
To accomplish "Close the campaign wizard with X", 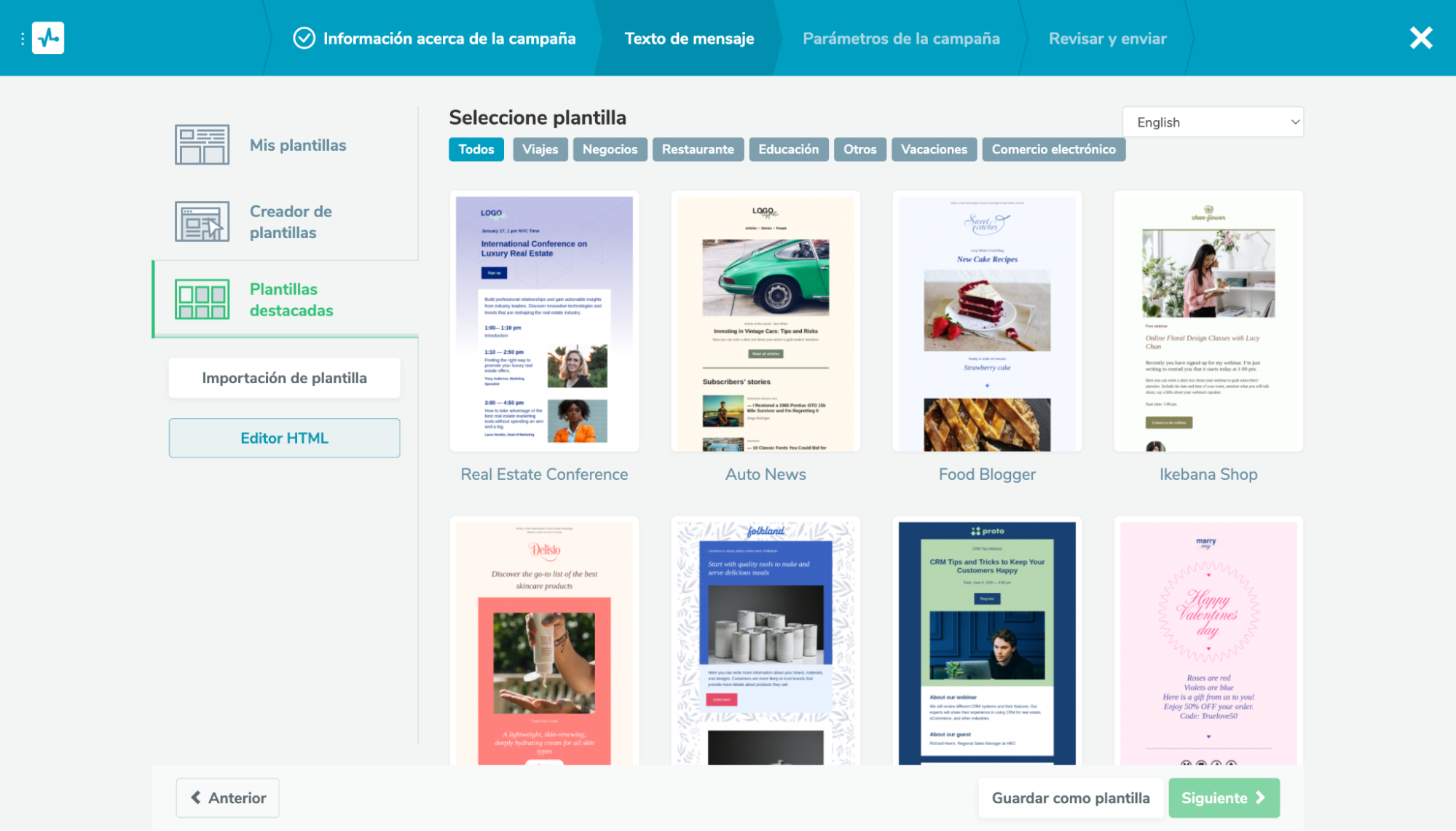I will [1420, 38].
